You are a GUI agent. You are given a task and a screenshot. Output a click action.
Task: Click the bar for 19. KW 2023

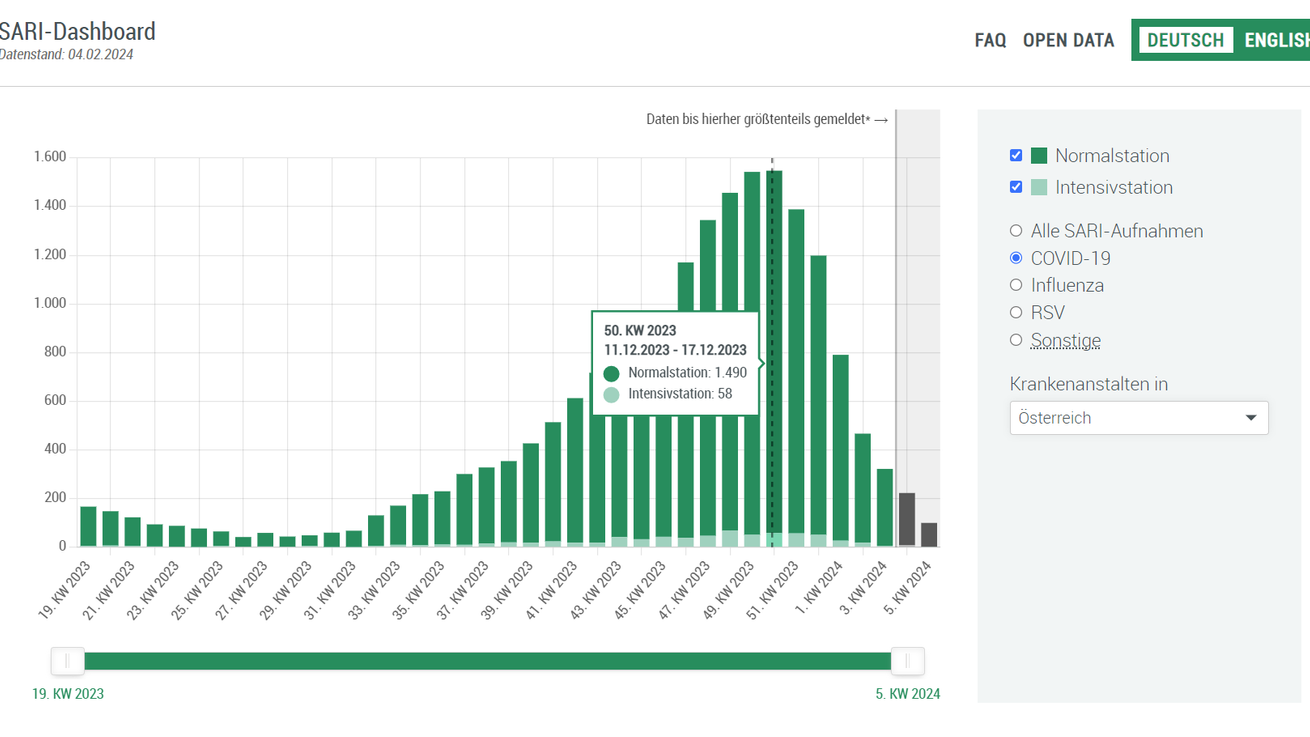point(88,526)
